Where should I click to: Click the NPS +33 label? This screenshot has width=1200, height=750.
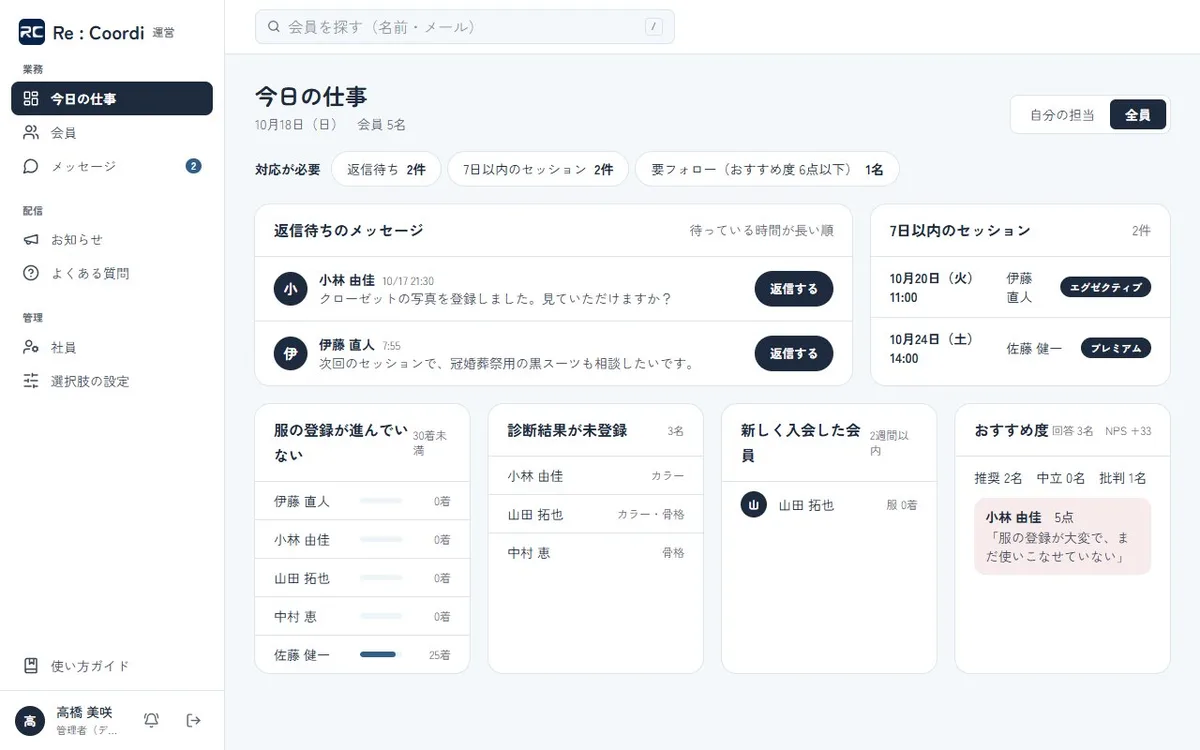pos(1128,431)
